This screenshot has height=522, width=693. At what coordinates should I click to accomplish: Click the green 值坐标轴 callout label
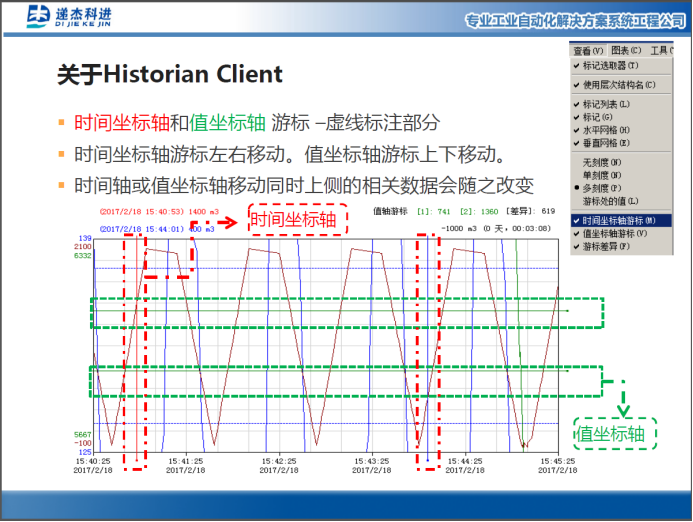(x=615, y=433)
